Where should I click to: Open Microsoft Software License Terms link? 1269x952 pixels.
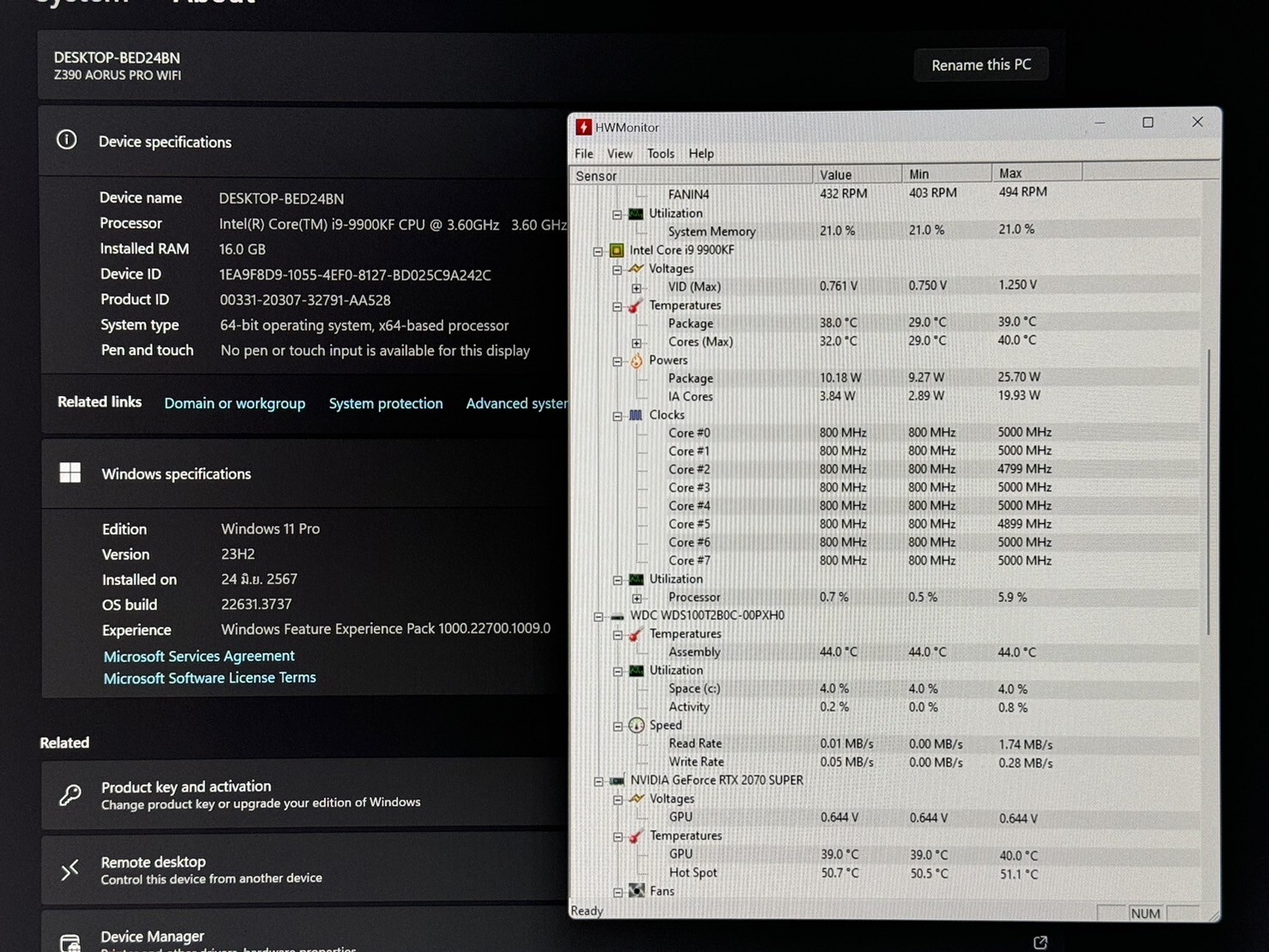tap(210, 678)
